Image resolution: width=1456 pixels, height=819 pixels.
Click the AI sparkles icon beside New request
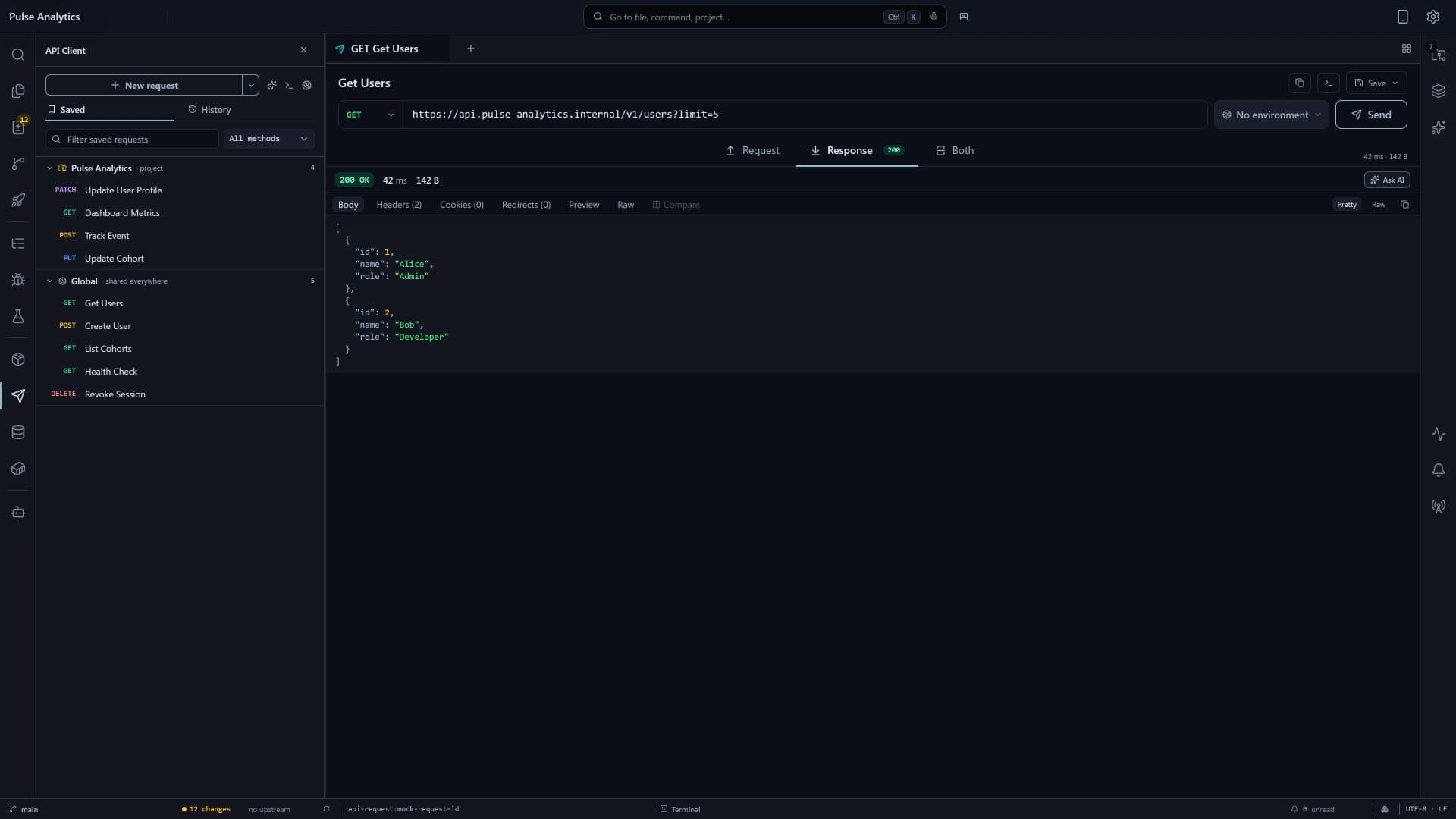[271, 86]
